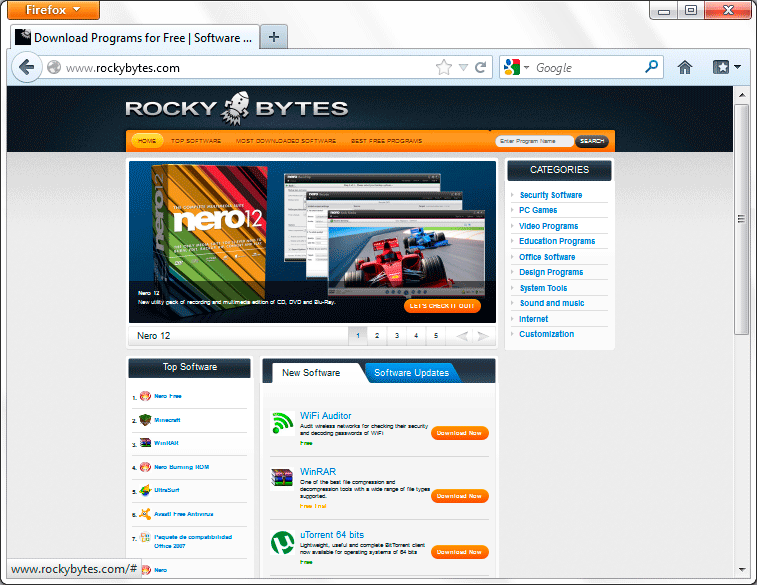The height and width of the screenshot is (585, 757).
Task: Open the WiFi Auditor title link
Action: click(x=325, y=416)
